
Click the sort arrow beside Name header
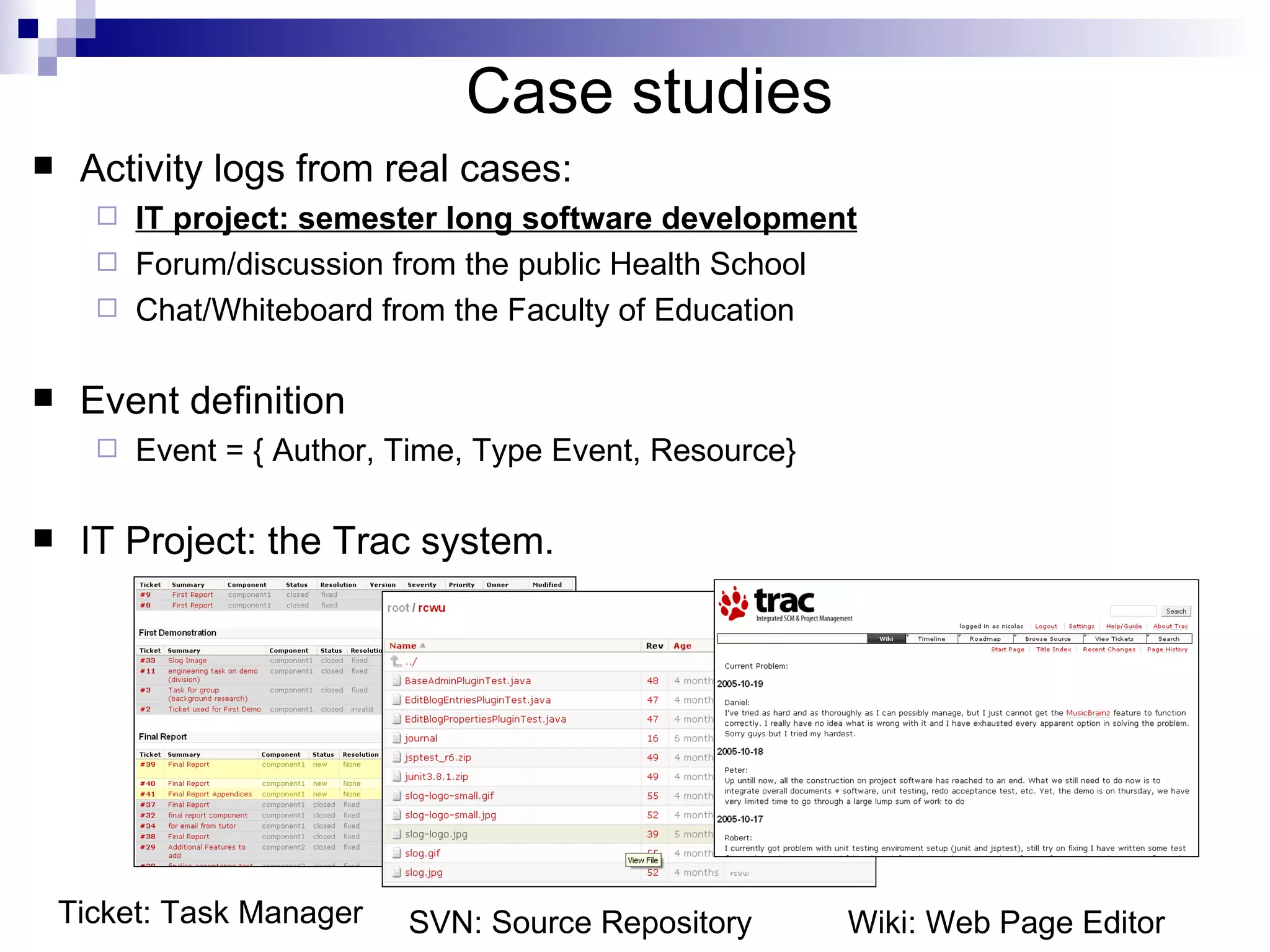pyautogui.click(x=423, y=646)
